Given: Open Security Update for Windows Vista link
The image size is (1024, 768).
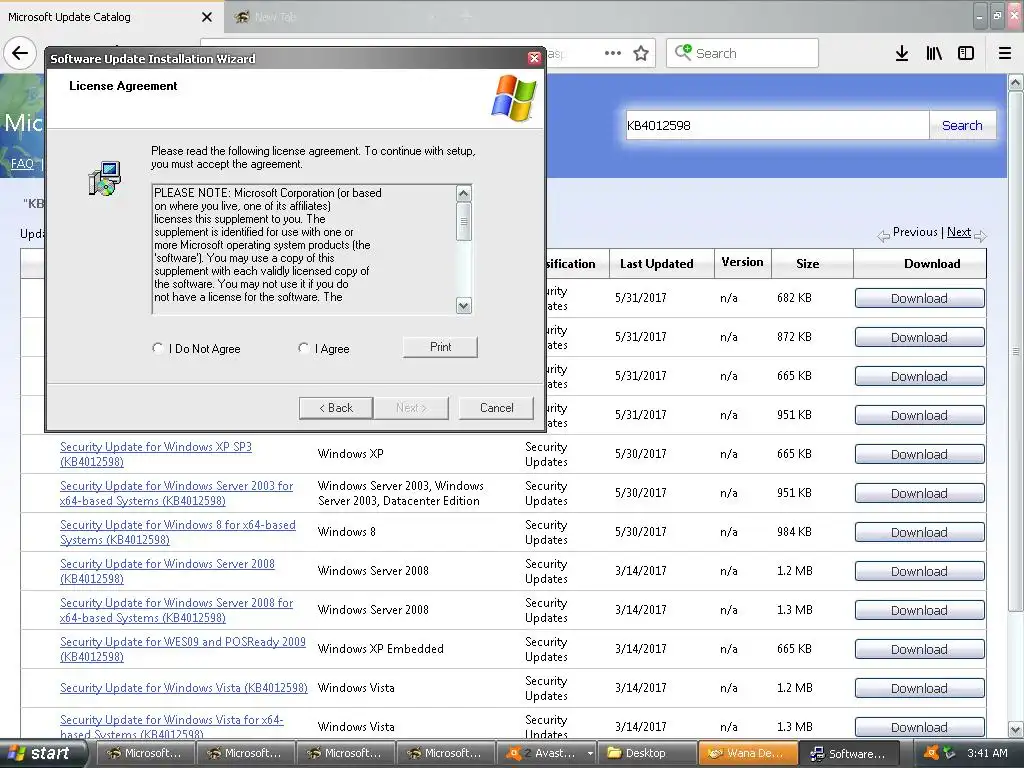Looking at the screenshot, I should [x=184, y=688].
